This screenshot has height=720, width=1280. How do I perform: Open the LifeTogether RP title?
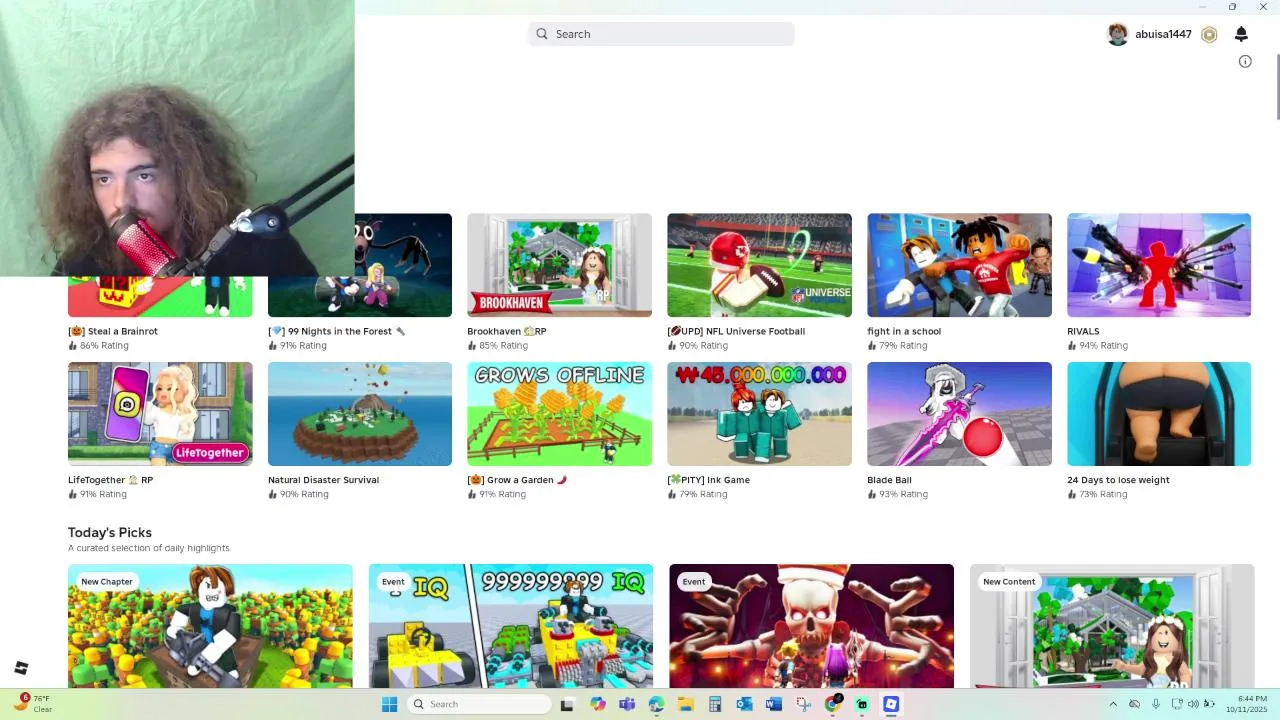pyautogui.click(x=110, y=480)
